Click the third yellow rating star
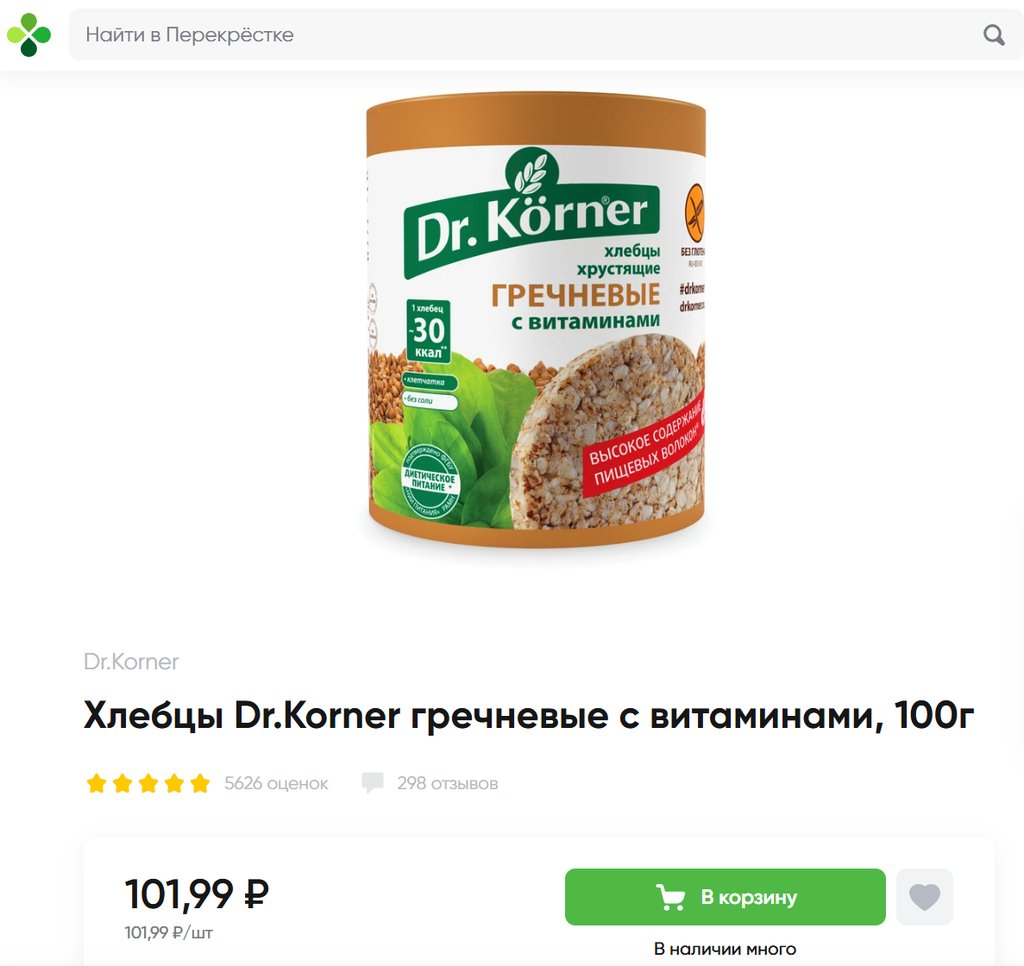 pyautogui.click(x=148, y=782)
